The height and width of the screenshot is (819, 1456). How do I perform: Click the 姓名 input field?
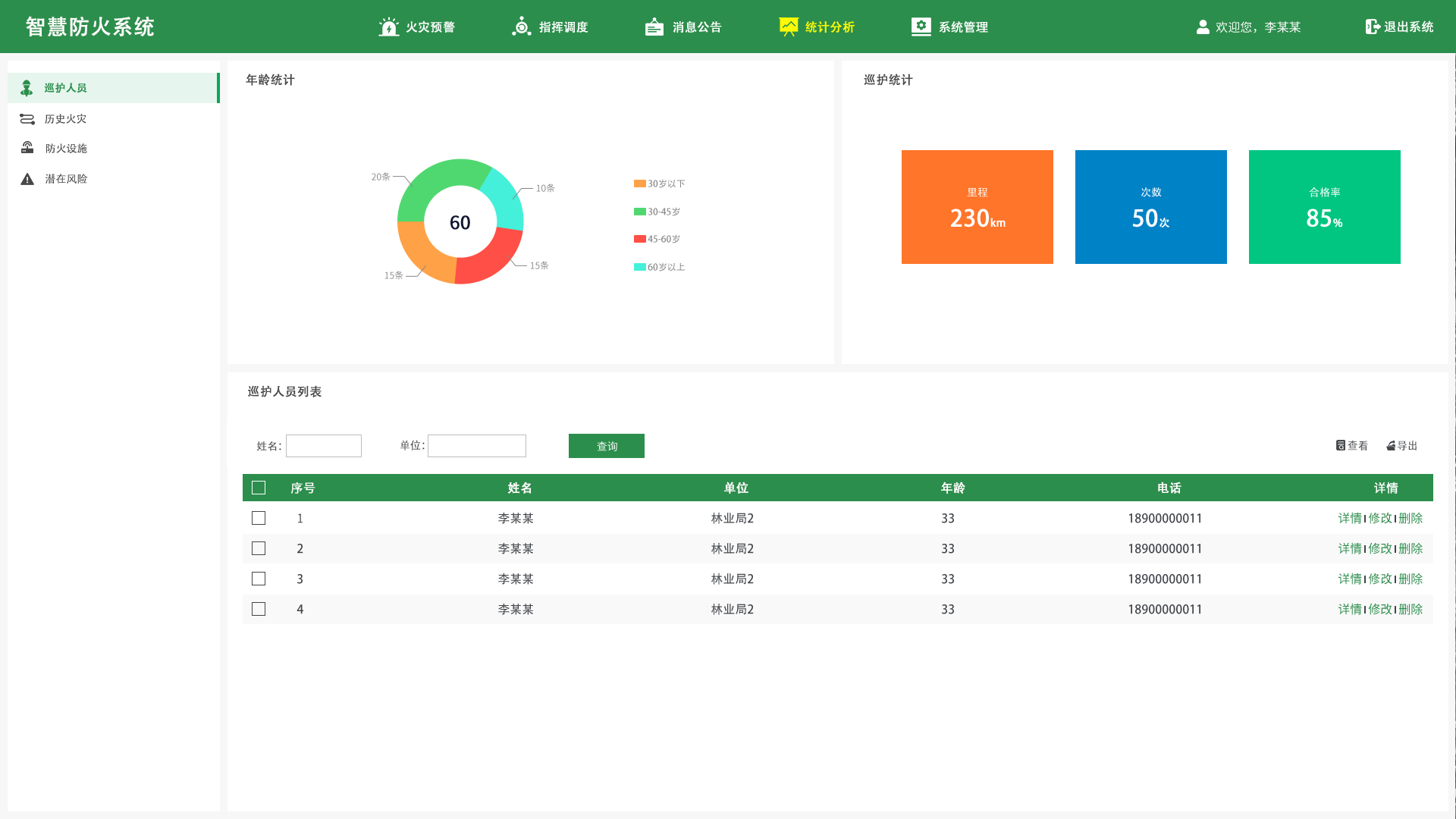click(324, 446)
